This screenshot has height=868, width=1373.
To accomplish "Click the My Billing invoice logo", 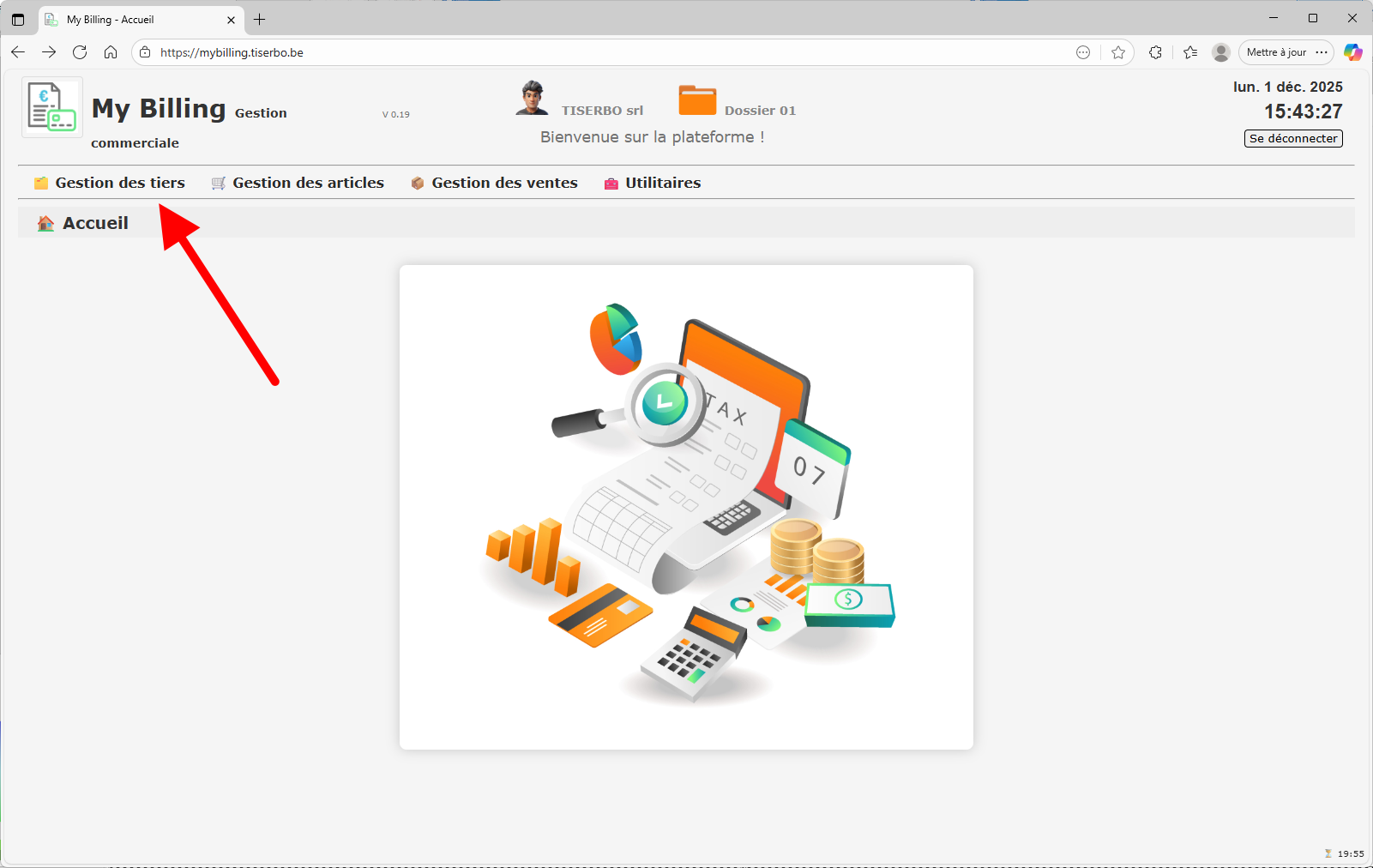I will [x=51, y=106].
